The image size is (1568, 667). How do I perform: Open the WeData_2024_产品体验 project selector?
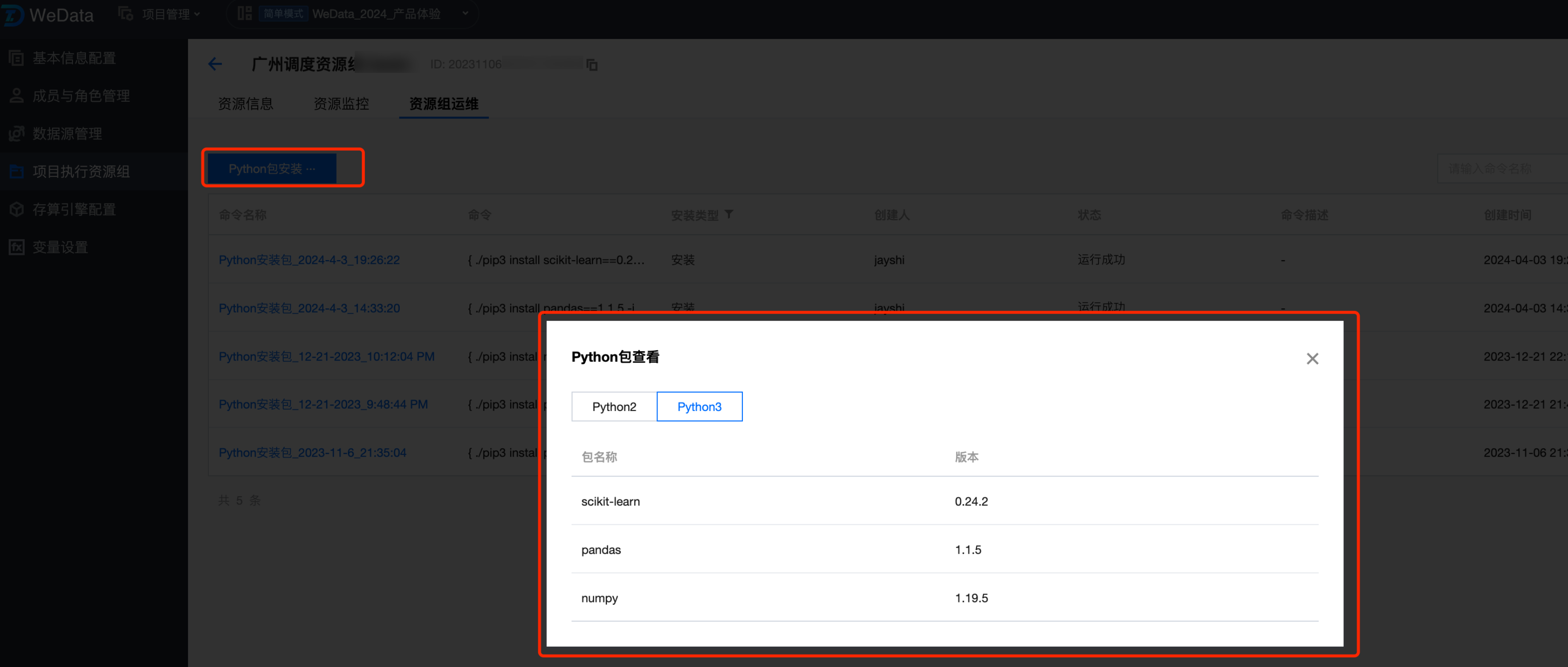coord(376,14)
